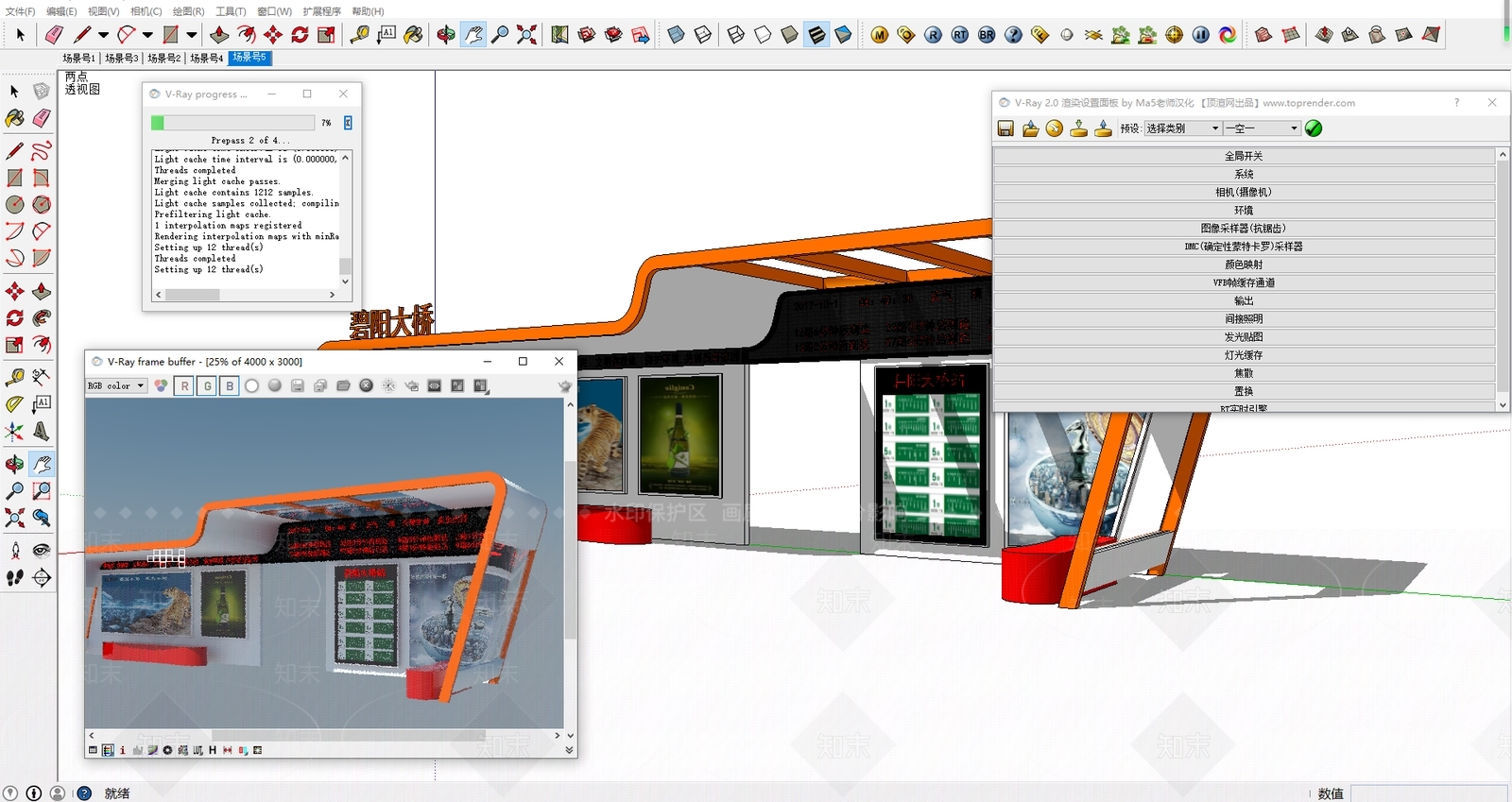This screenshot has width=1512, height=802.
Task: Toggle X-Ray face style in top toolbar
Action: [676, 35]
